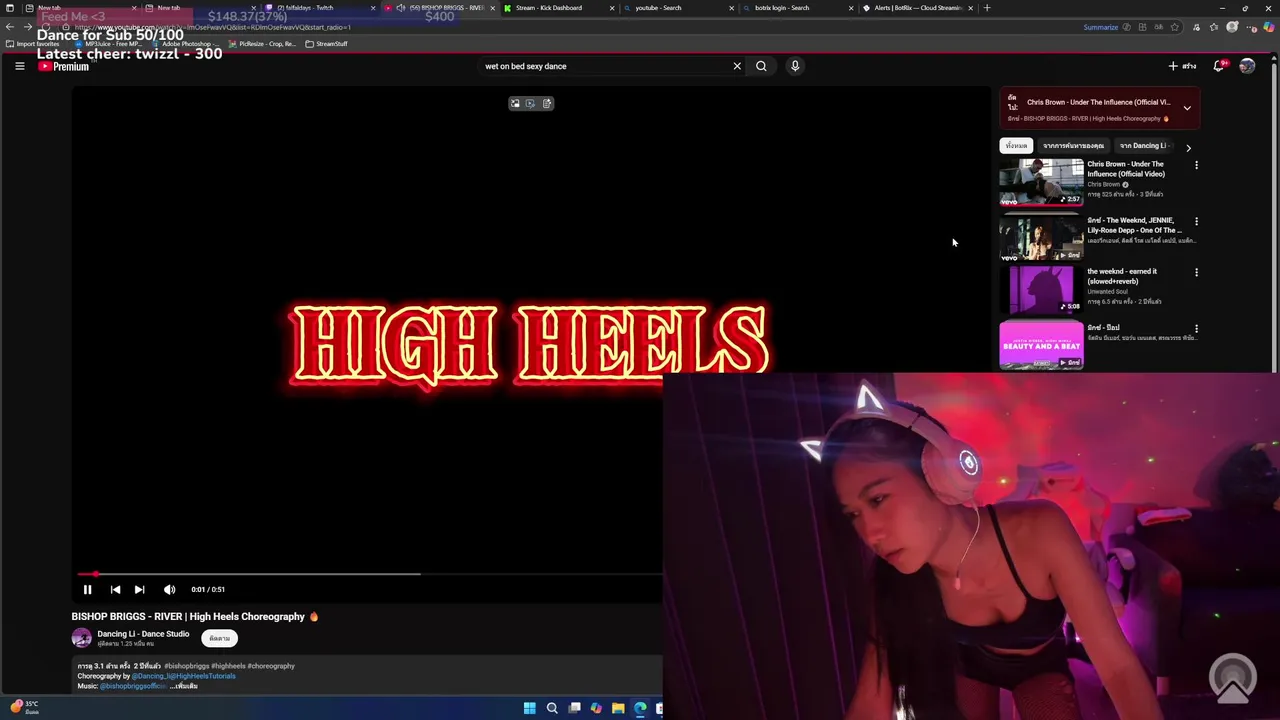Open the Dancing Li channel avatar
This screenshot has height=720, width=1280.
pos(82,638)
